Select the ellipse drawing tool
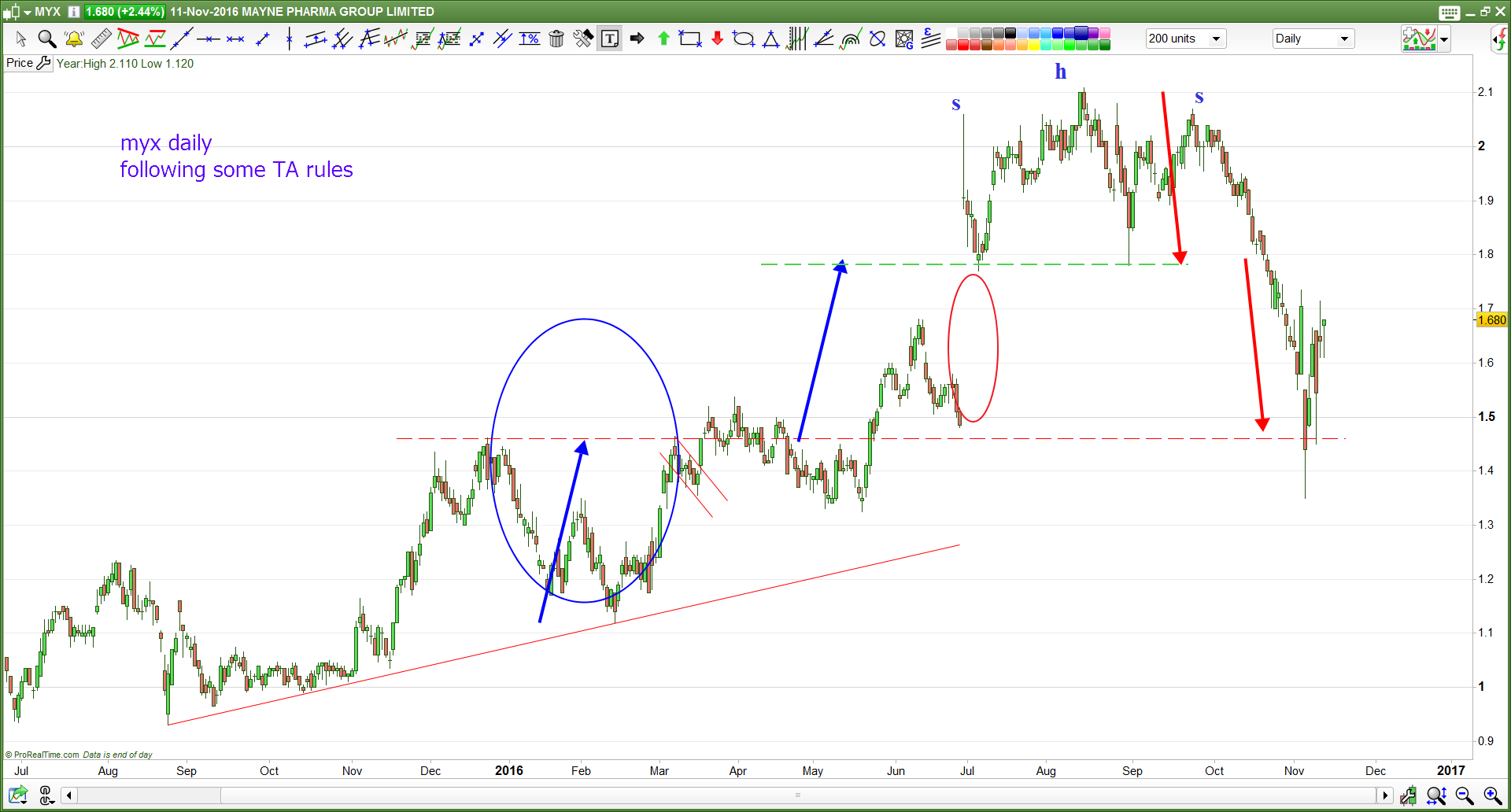The width and height of the screenshot is (1511, 812). click(x=744, y=39)
